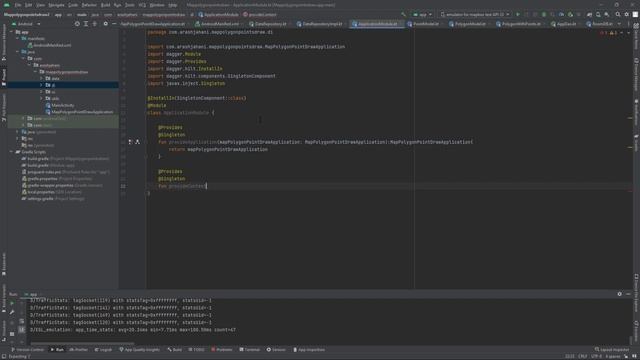The image size is (640, 360).
Task: Open local.properties in the project tree
Action: coord(51,192)
